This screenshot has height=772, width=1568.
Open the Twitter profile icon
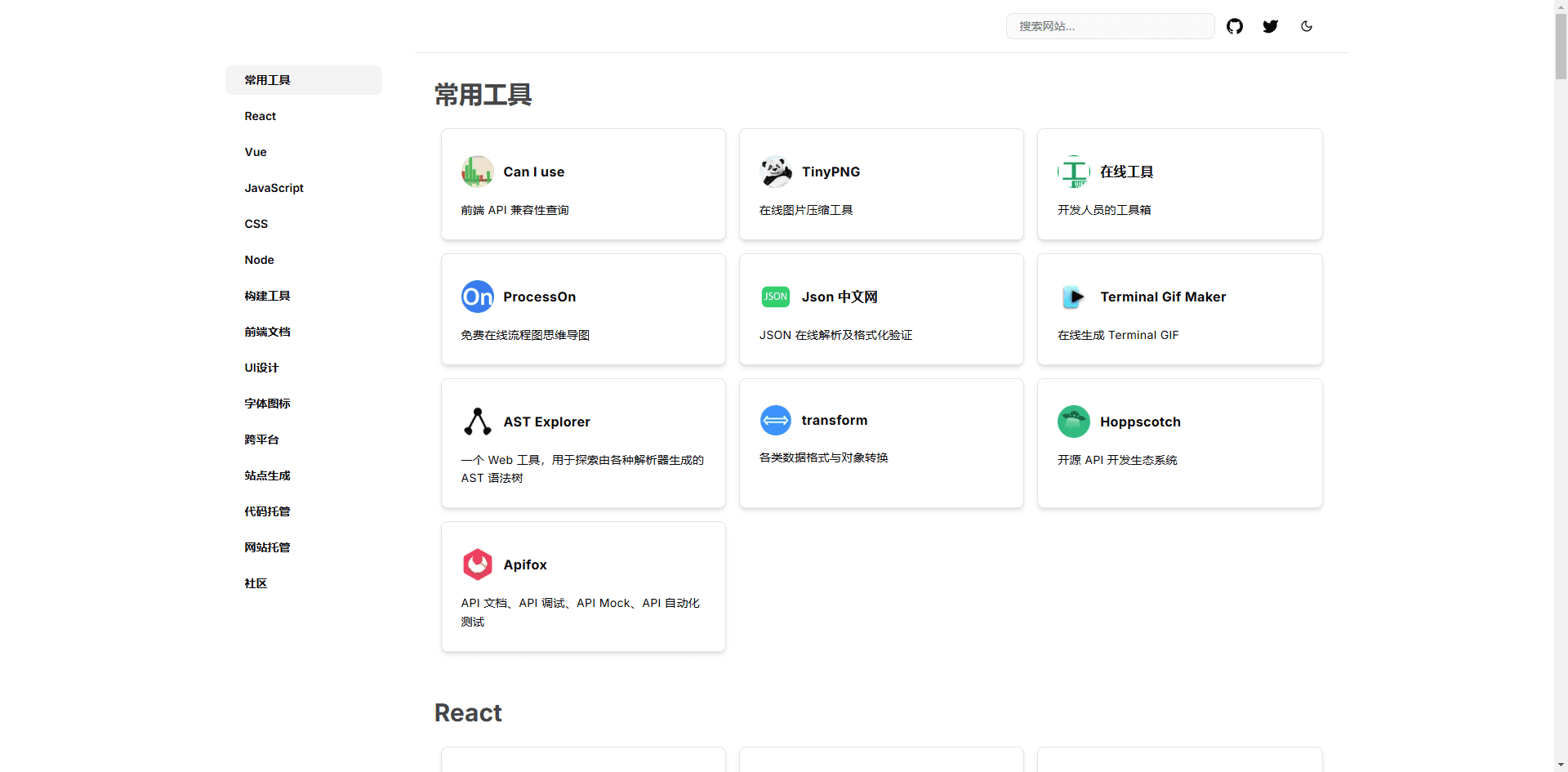point(1271,26)
